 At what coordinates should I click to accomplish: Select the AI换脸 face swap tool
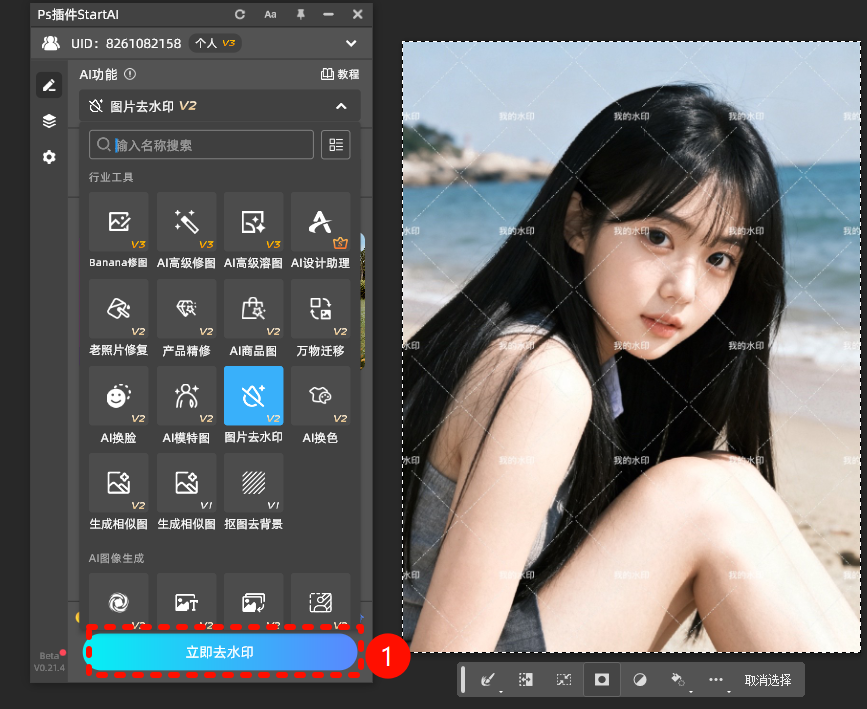pyautogui.click(x=118, y=396)
